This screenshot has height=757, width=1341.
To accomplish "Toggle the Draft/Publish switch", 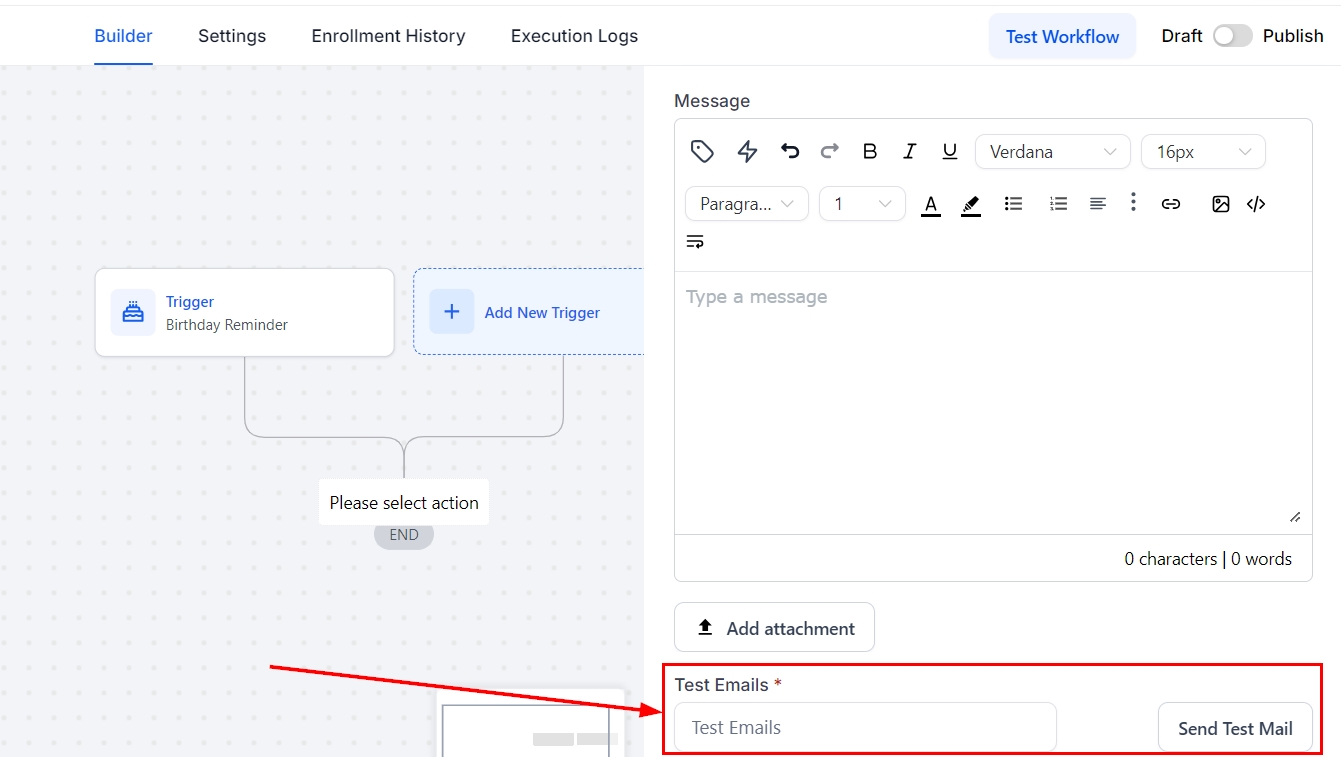I will 1232,36.
